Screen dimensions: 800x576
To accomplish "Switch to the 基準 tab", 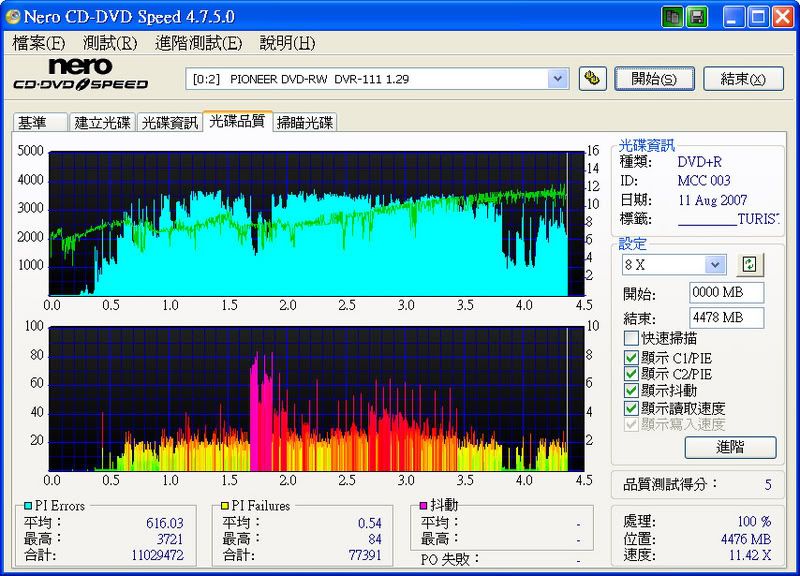I will (40, 122).
